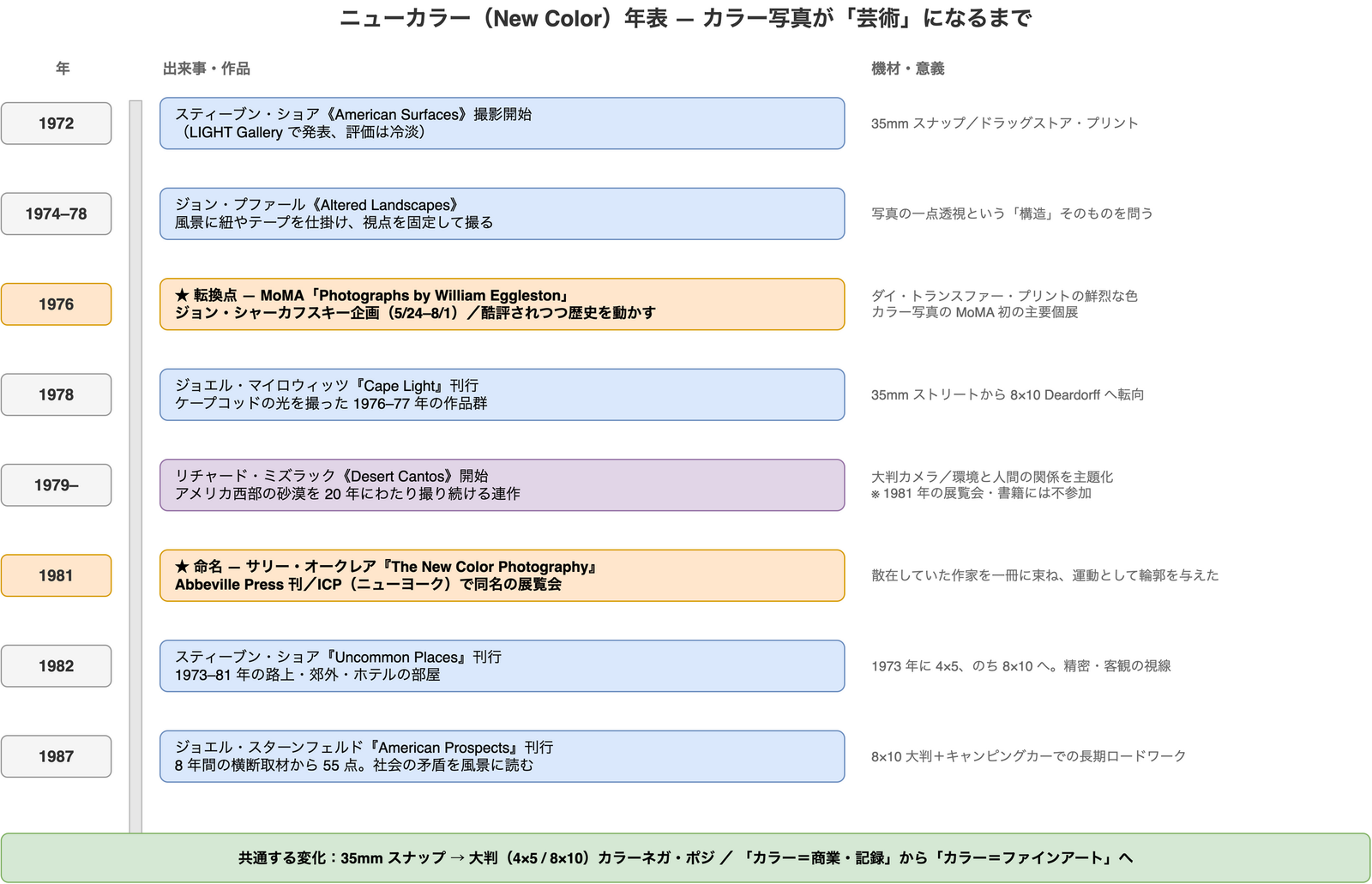This screenshot has height=884, width=1372.
Task: Select the Altered Landscapes event box
Action: 502,213
